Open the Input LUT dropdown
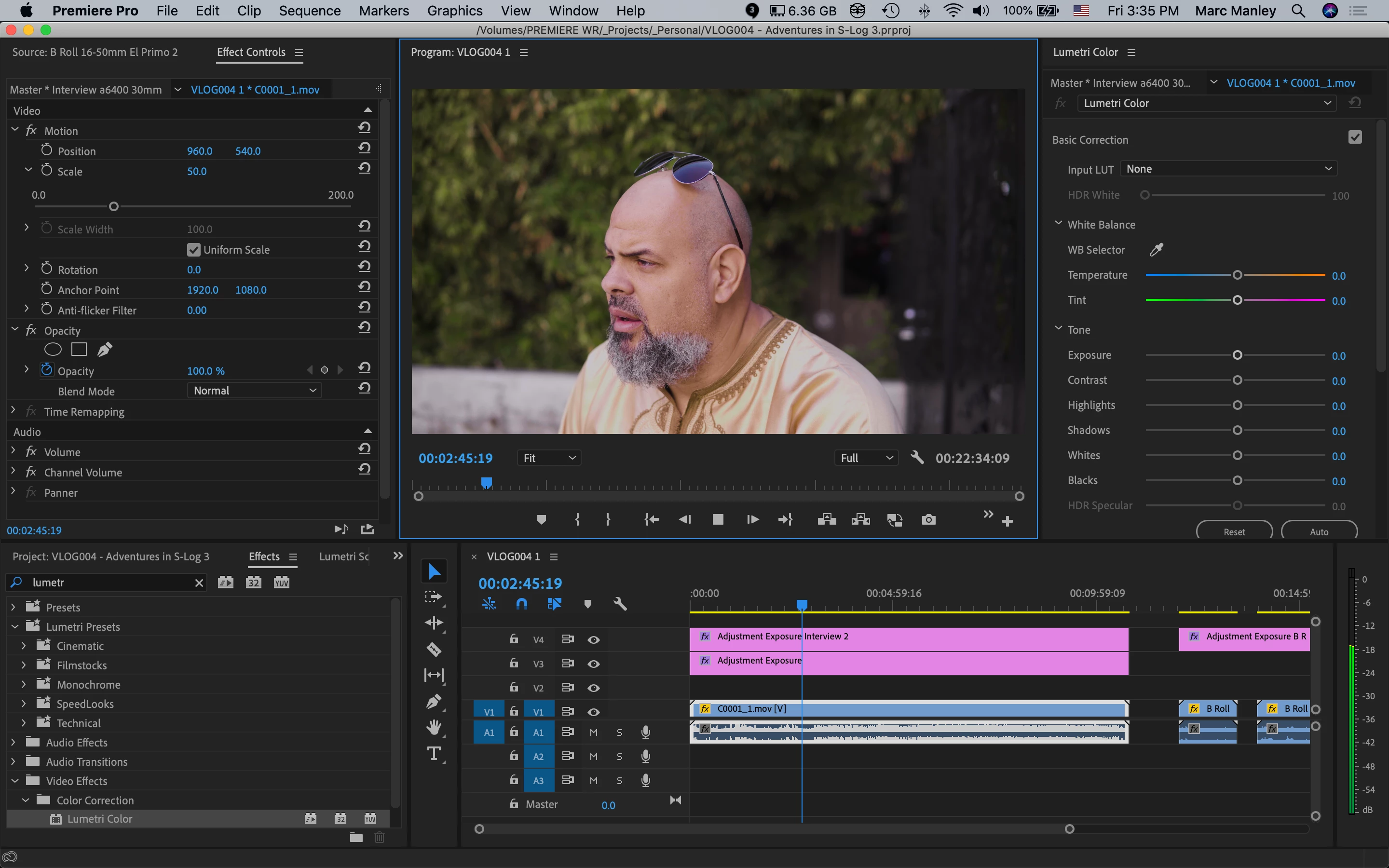The height and width of the screenshot is (868, 1389). [1228, 169]
